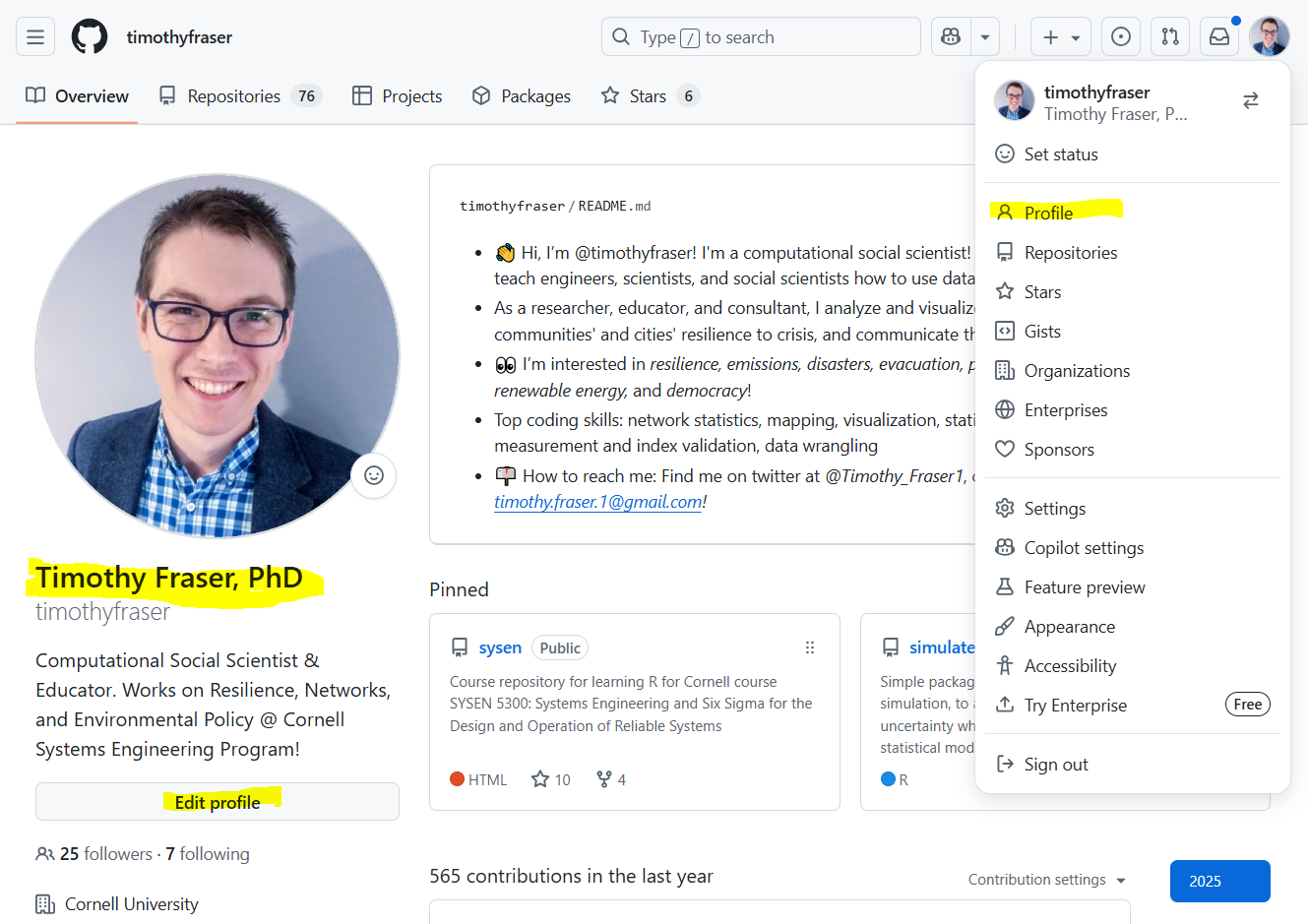
Task: Click the Edit profile button
Action: pos(218,802)
